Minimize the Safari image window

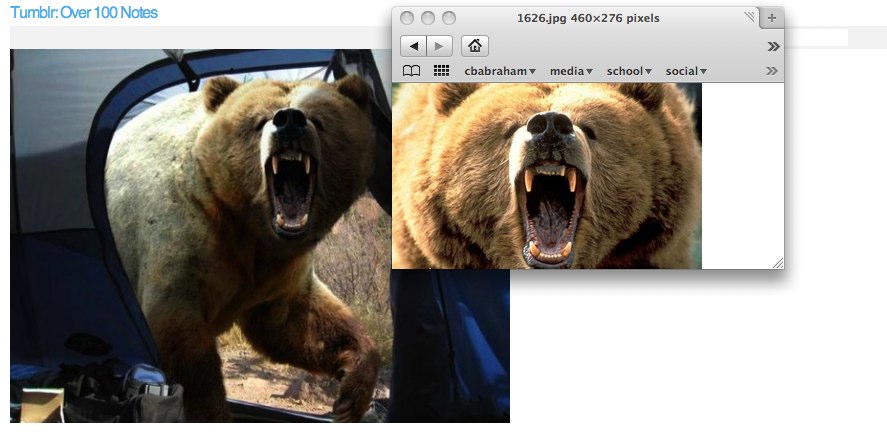pyautogui.click(x=428, y=18)
